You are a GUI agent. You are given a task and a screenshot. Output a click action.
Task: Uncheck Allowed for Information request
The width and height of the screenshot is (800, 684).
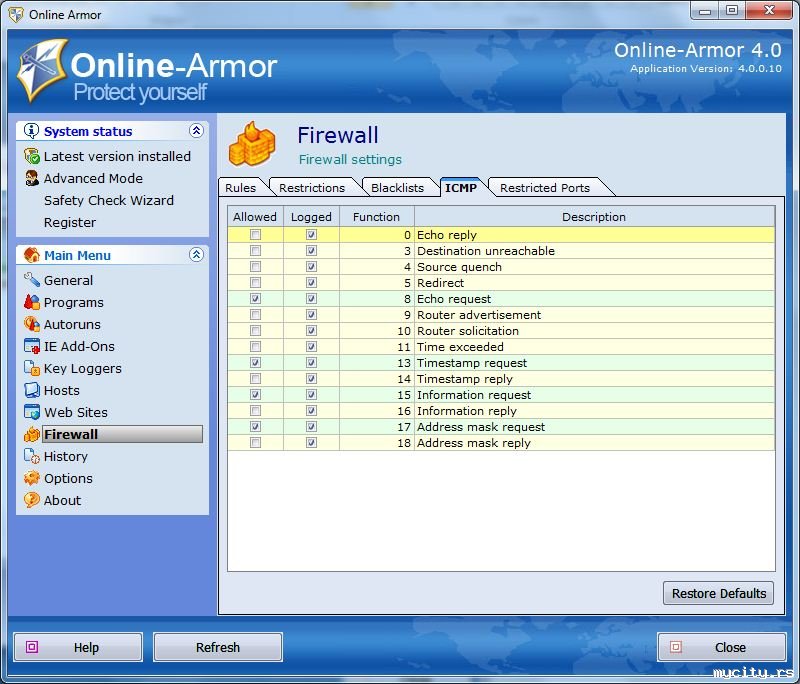click(x=255, y=395)
